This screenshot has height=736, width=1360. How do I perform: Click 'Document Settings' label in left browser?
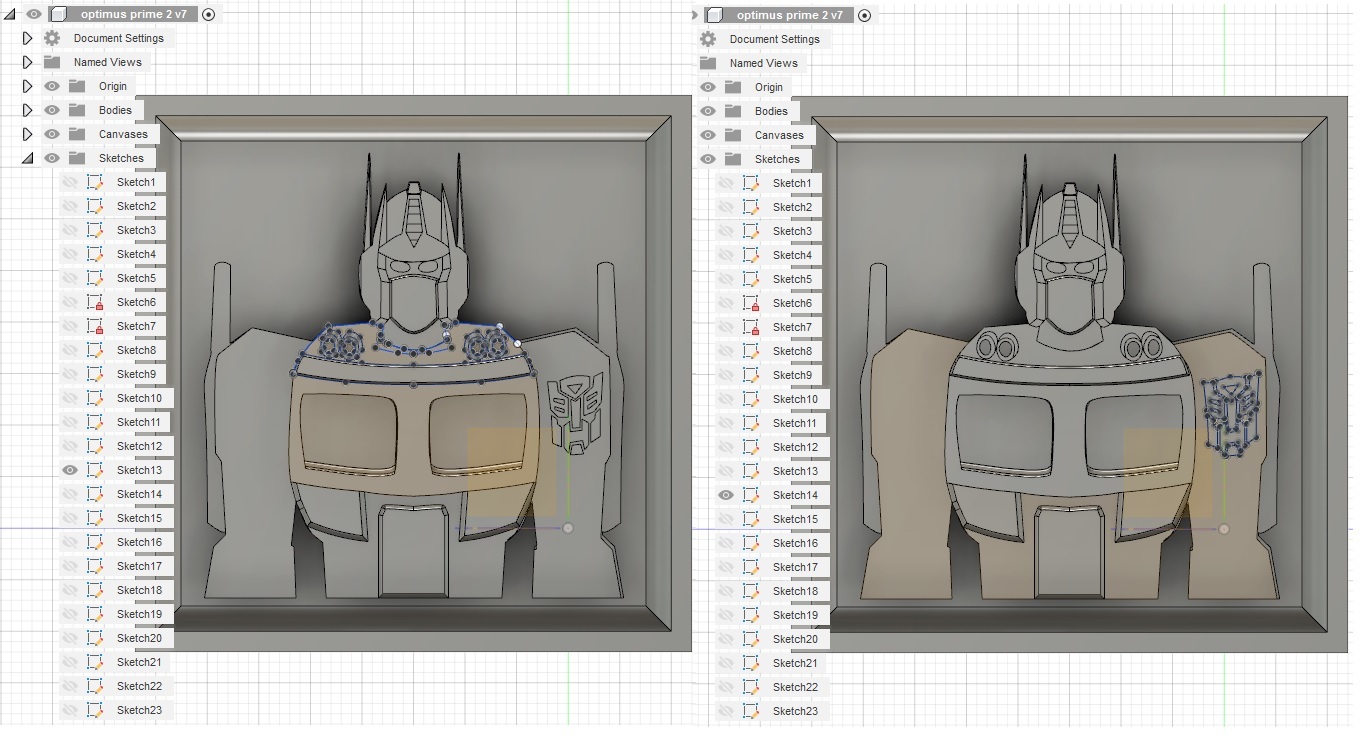tap(119, 38)
